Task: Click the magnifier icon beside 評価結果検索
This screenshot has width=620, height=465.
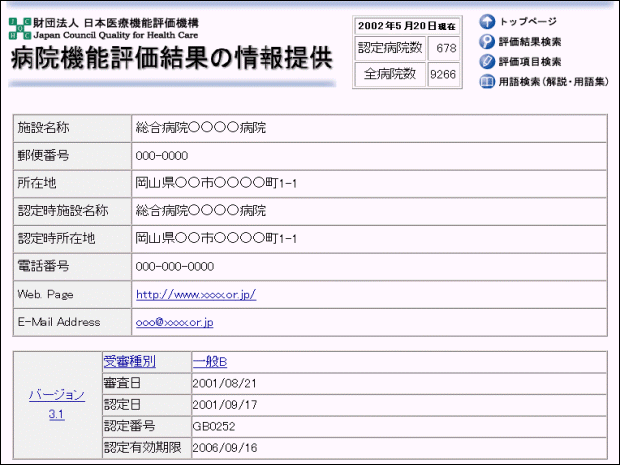Action: pos(487,41)
